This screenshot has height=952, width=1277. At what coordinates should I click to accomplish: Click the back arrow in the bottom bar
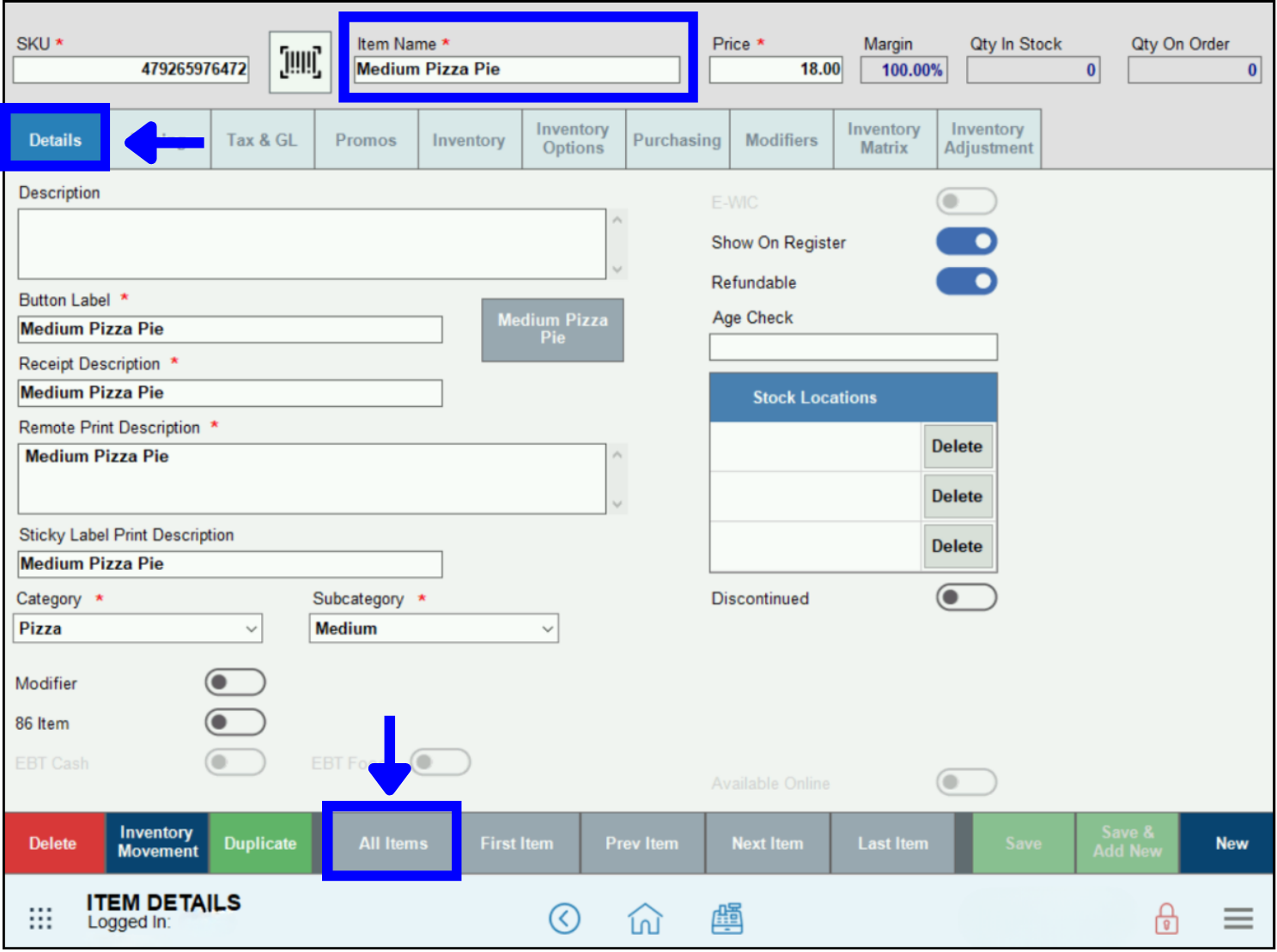coord(564,918)
